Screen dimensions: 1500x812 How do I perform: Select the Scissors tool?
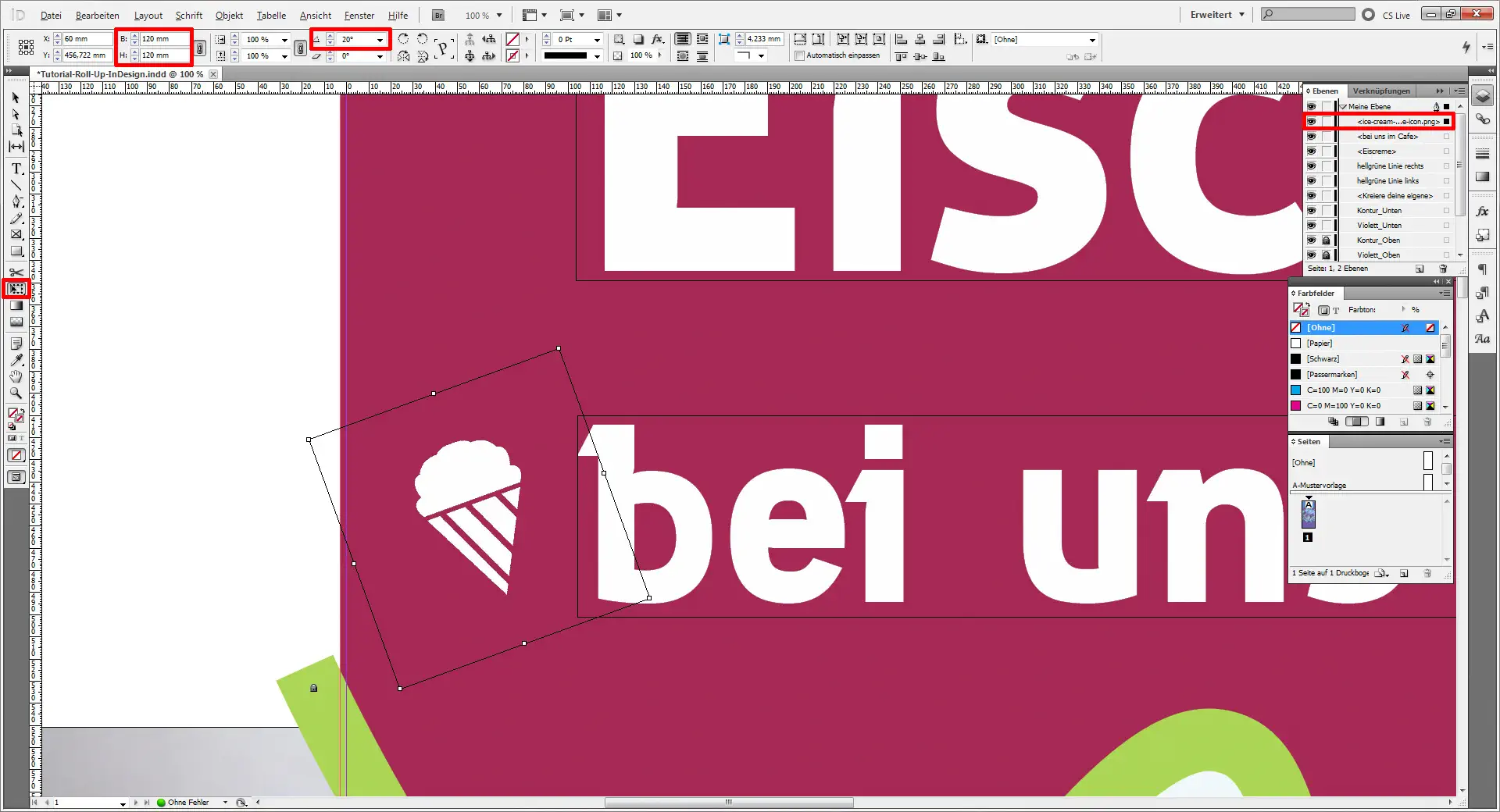tap(16, 272)
